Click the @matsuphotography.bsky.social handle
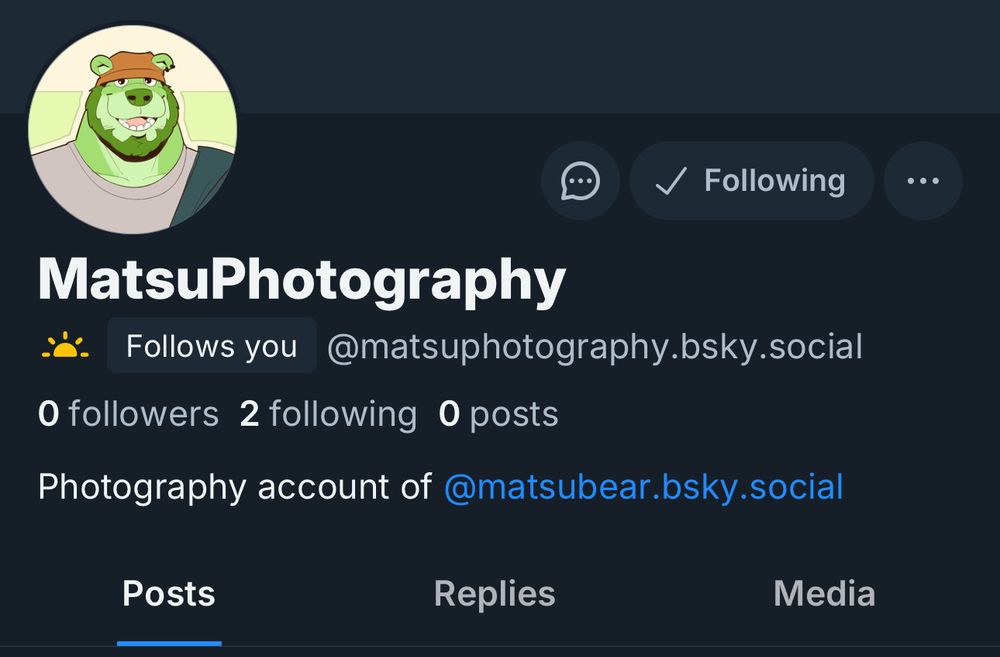 [592, 346]
